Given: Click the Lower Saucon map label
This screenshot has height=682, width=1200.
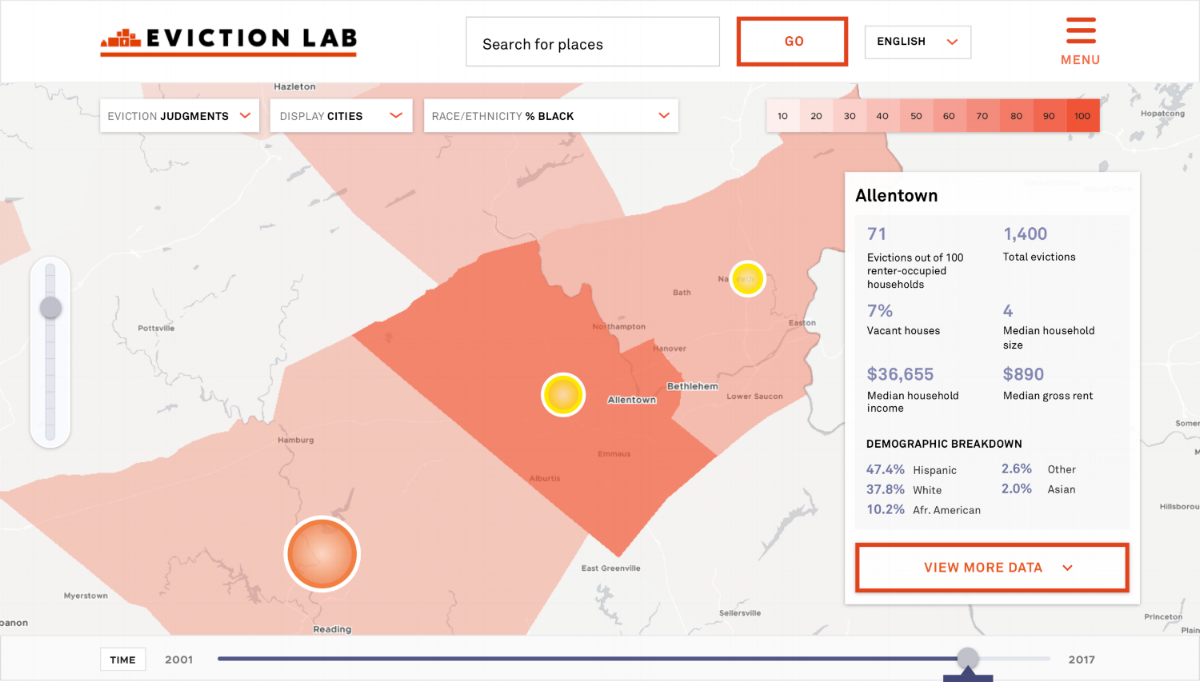Looking at the screenshot, I should click(755, 397).
